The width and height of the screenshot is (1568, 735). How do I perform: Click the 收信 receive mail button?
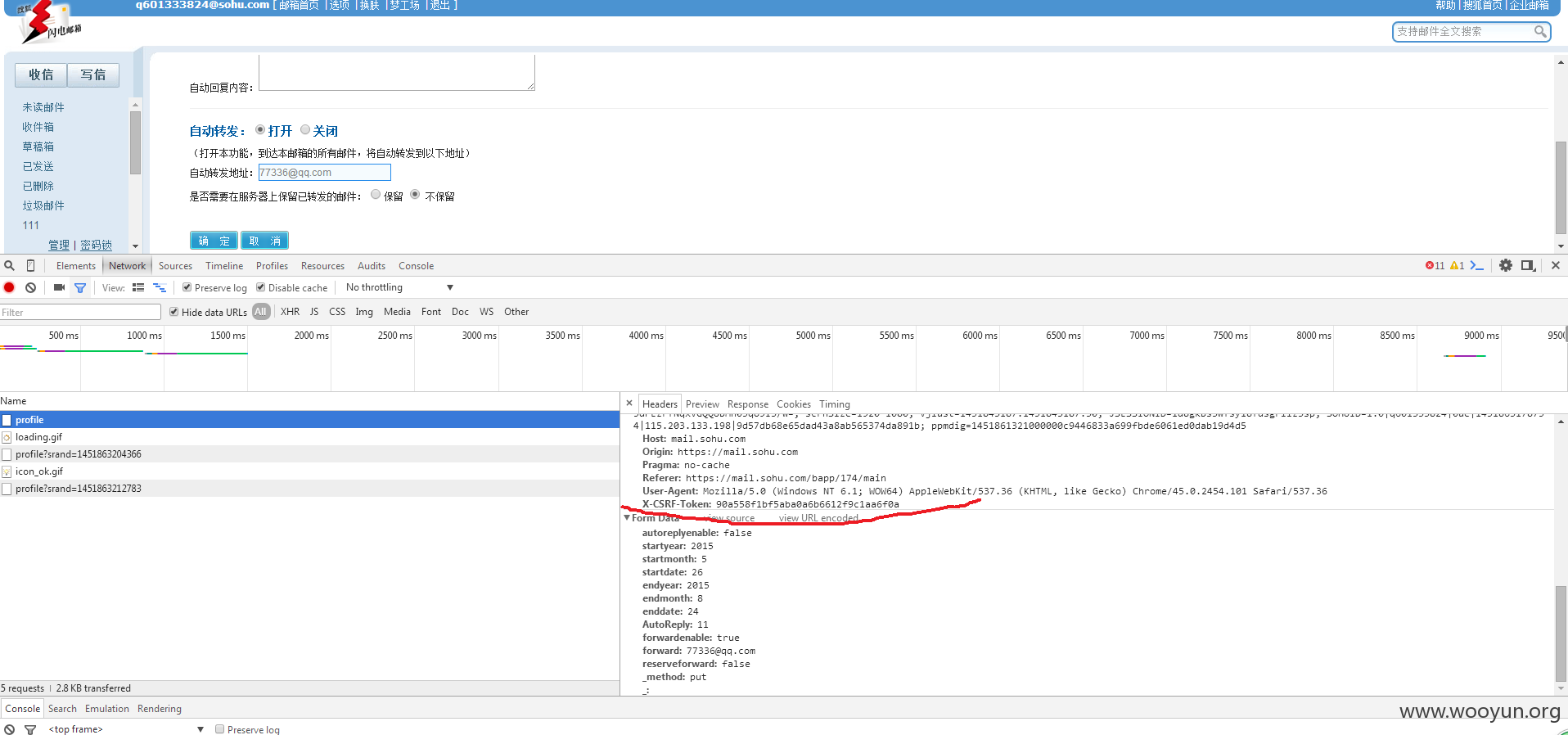tap(41, 74)
